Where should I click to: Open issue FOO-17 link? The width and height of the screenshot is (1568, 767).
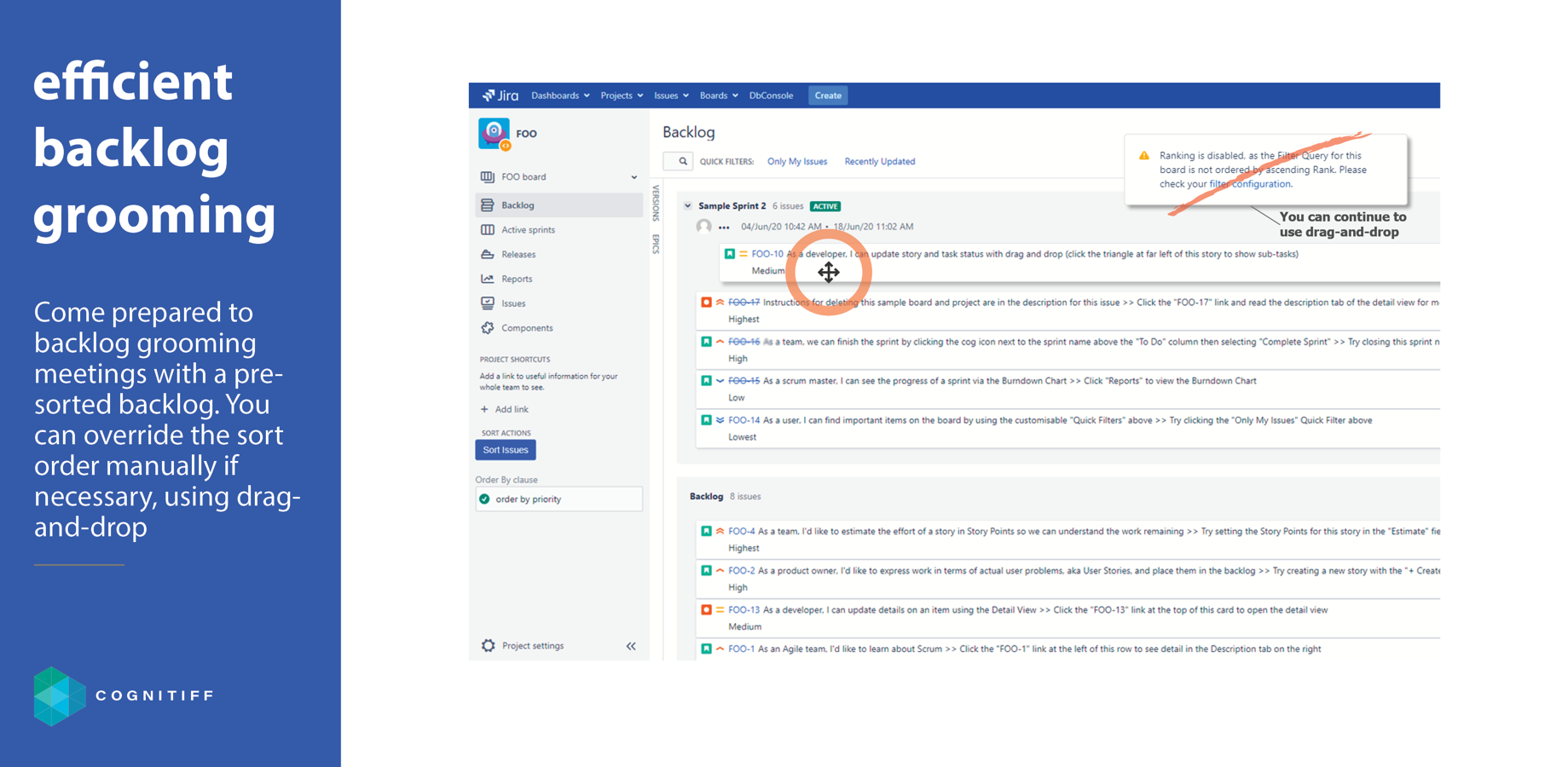tap(743, 303)
